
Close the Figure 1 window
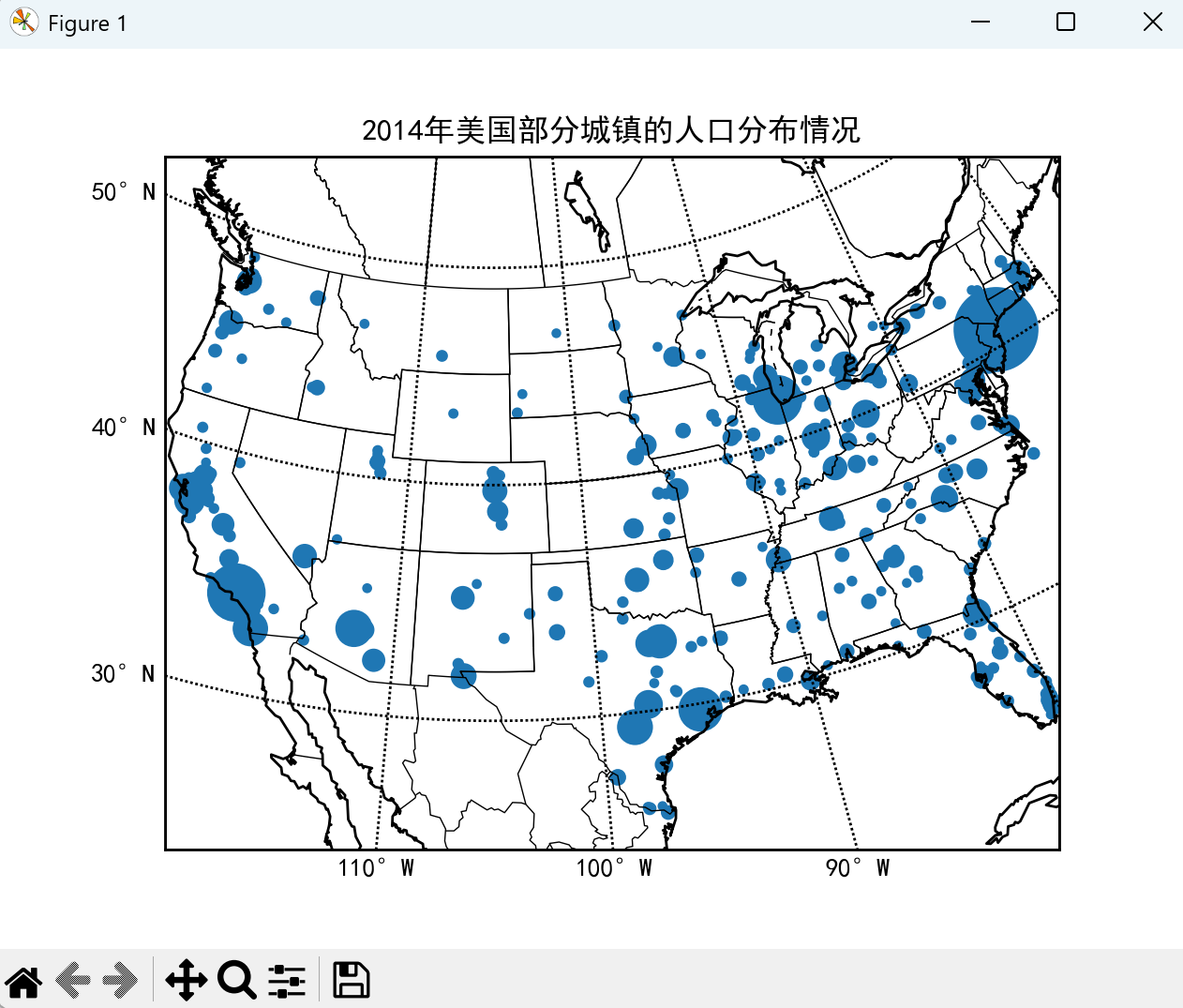point(1153,23)
